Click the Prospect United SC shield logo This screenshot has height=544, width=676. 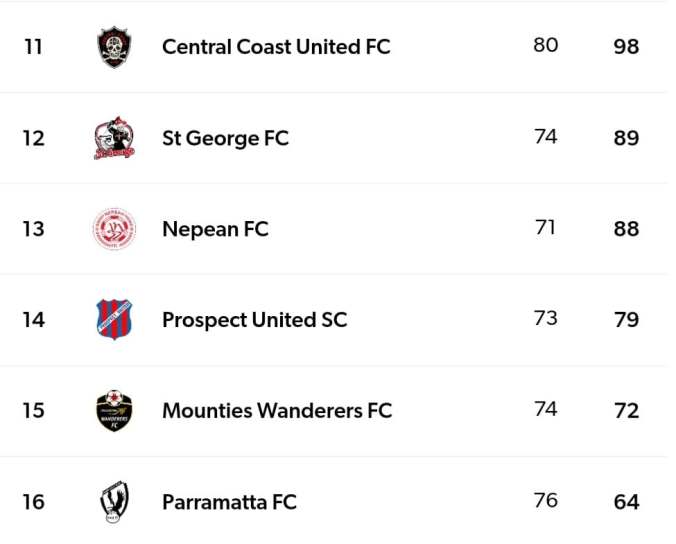pyautogui.click(x=114, y=320)
